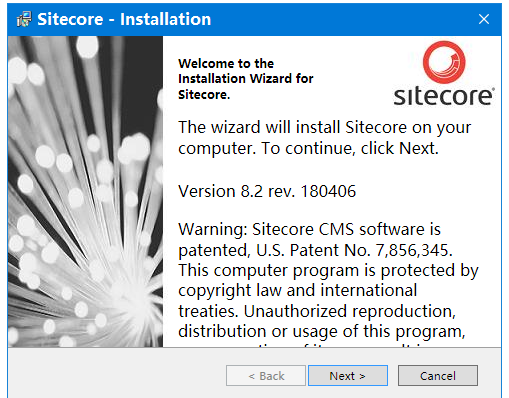
Task: Click the 'Sitecore - Installation' title text
Action: tap(124, 19)
